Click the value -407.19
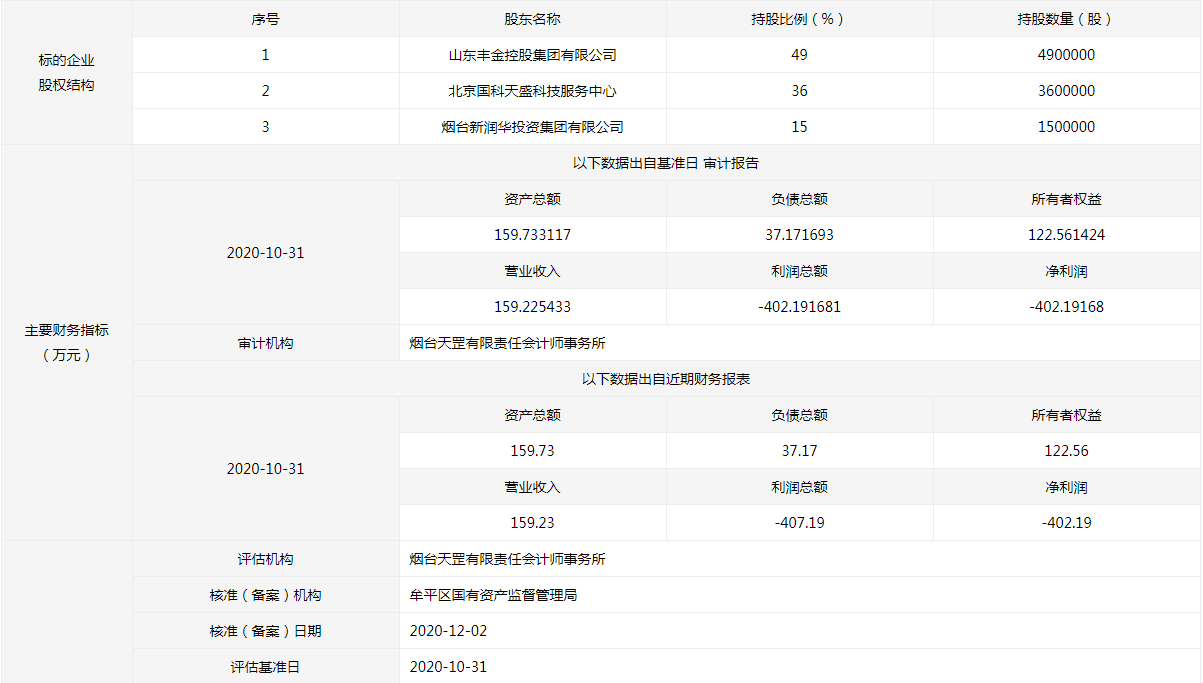The height and width of the screenshot is (683, 1203). (799, 523)
